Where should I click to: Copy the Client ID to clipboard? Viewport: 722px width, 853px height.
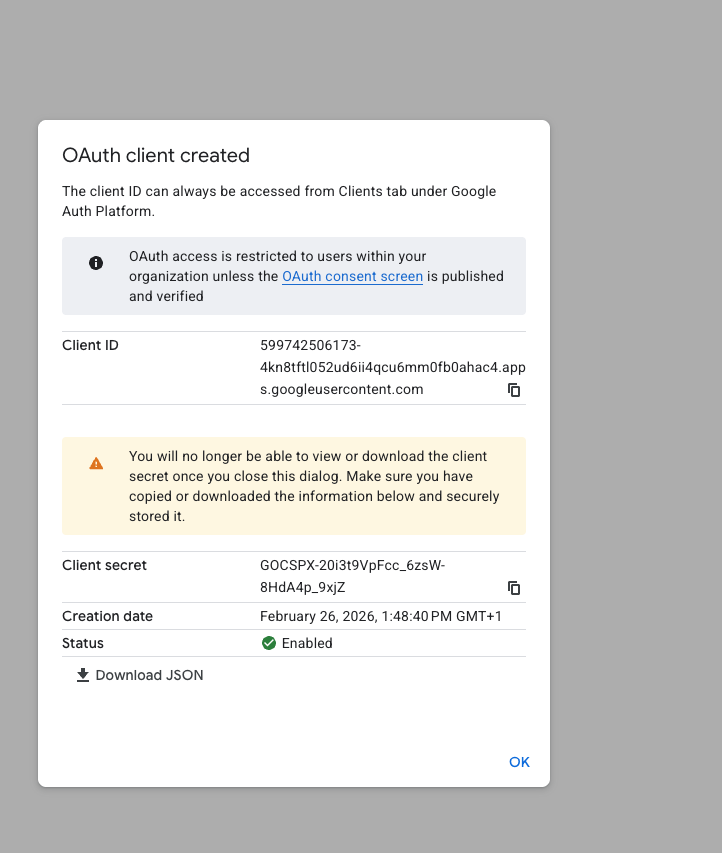pyautogui.click(x=514, y=390)
